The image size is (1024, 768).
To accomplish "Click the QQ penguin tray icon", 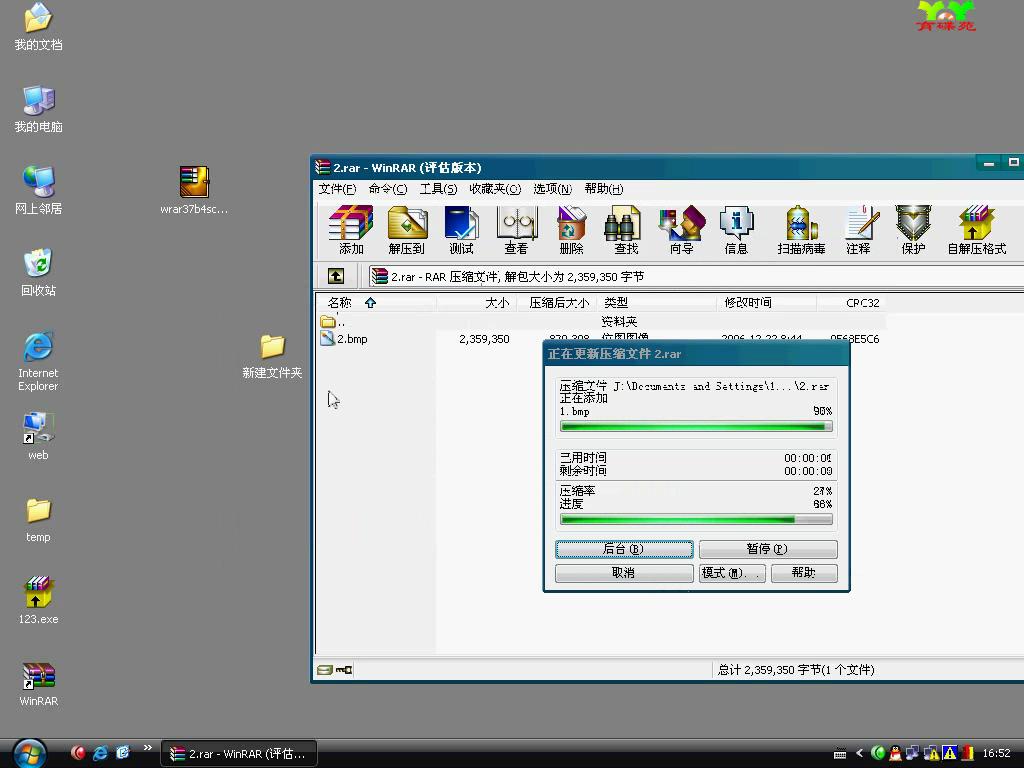I will pyautogui.click(x=895, y=753).
